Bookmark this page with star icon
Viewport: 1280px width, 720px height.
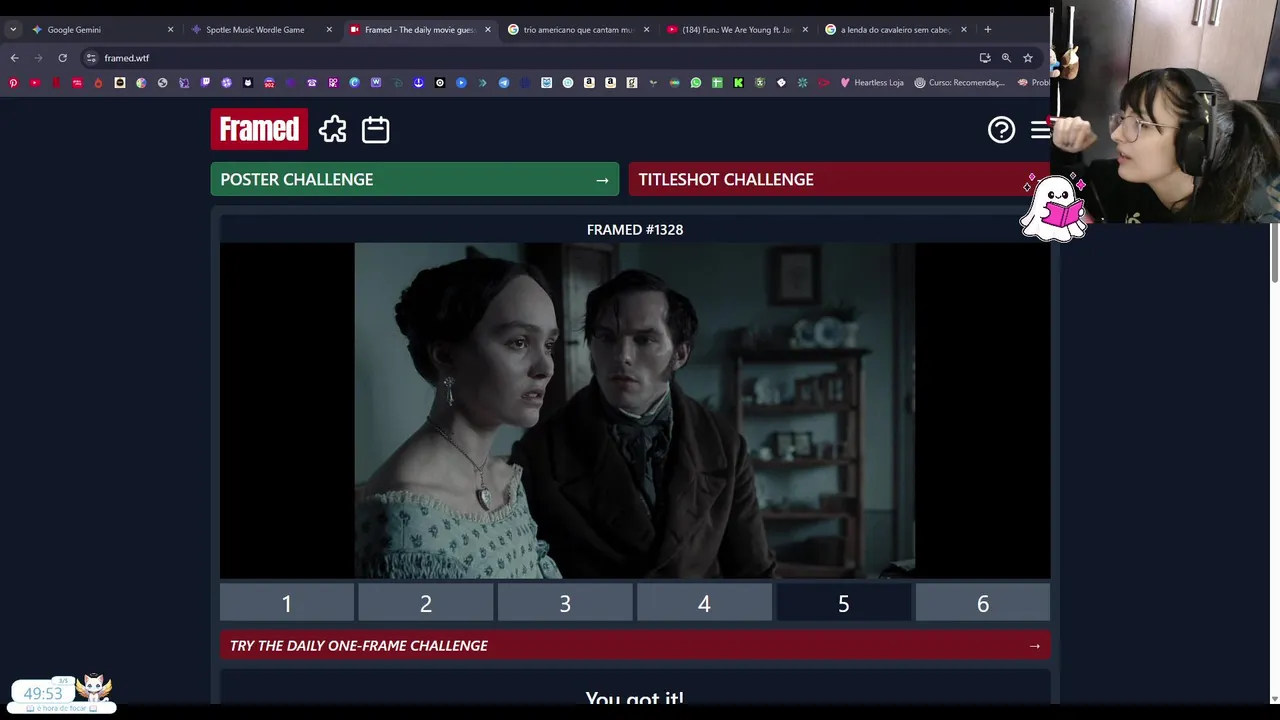coord(1027,58)
